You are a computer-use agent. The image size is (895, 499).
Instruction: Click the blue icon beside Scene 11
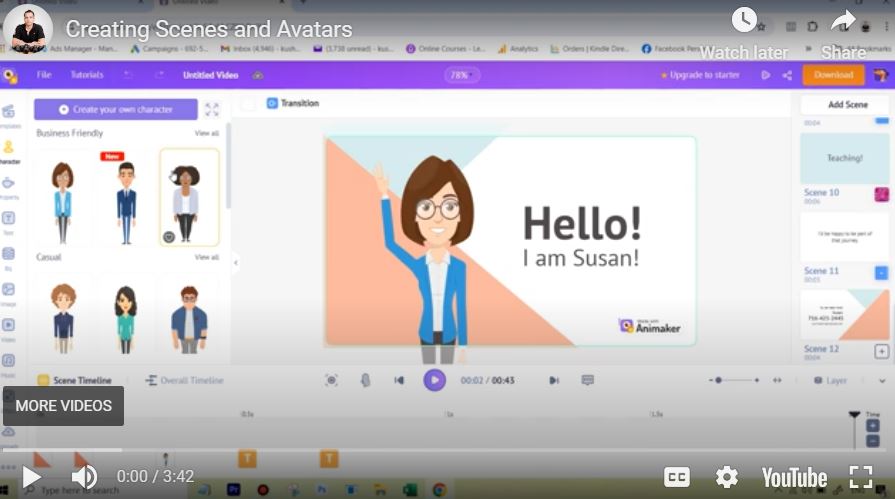[881, 272]
